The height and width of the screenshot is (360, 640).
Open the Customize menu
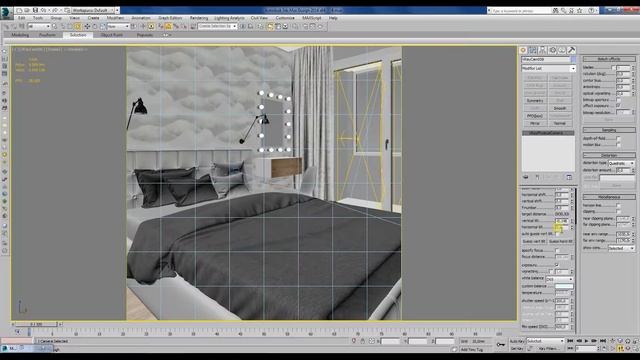(x=285, y=18)
